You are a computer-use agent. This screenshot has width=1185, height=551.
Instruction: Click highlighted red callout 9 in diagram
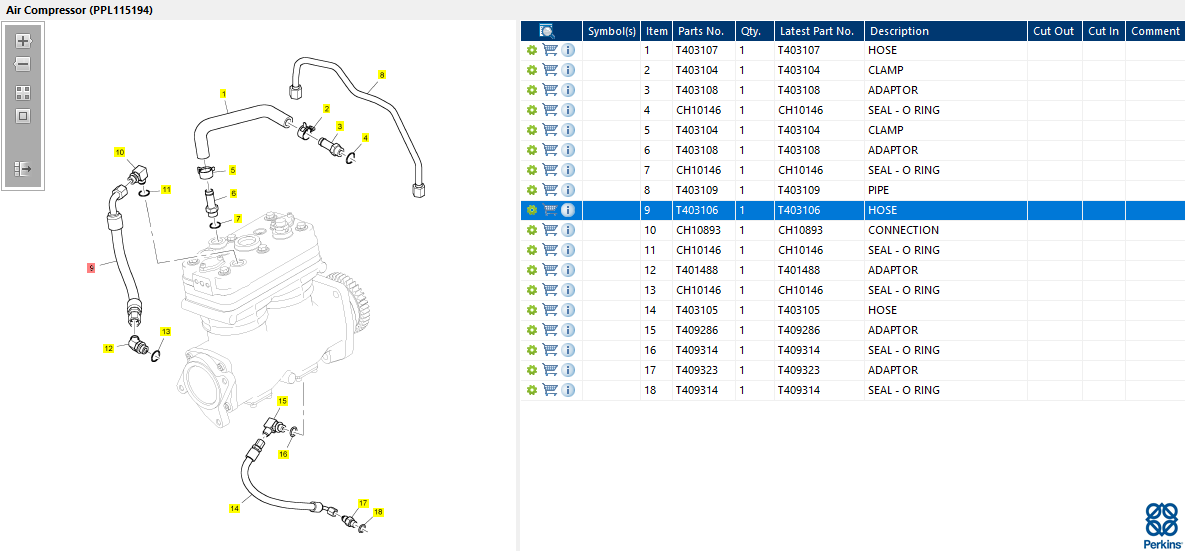coord(91,267)
